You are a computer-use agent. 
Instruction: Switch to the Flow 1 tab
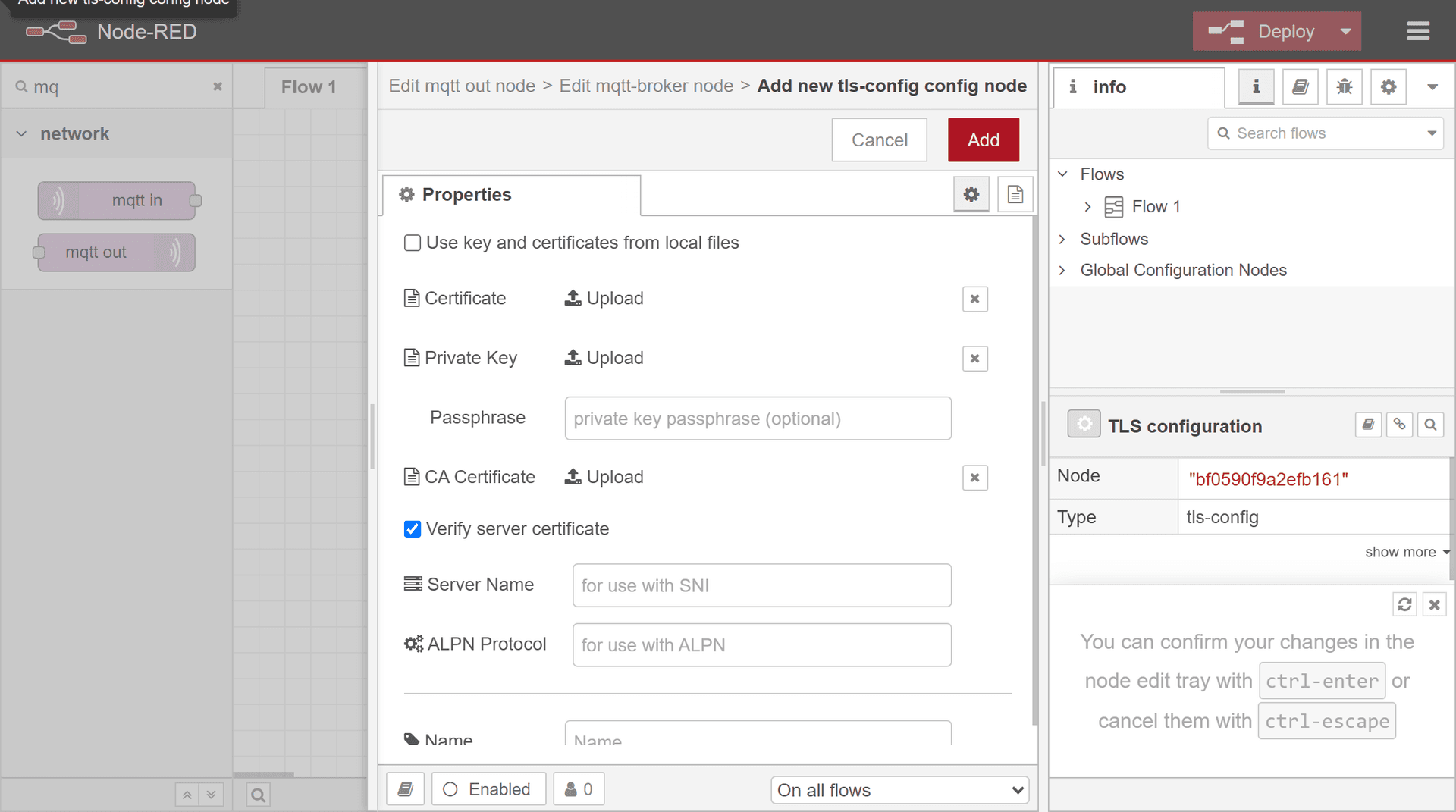pyautogui.click(x=308, y=86)
